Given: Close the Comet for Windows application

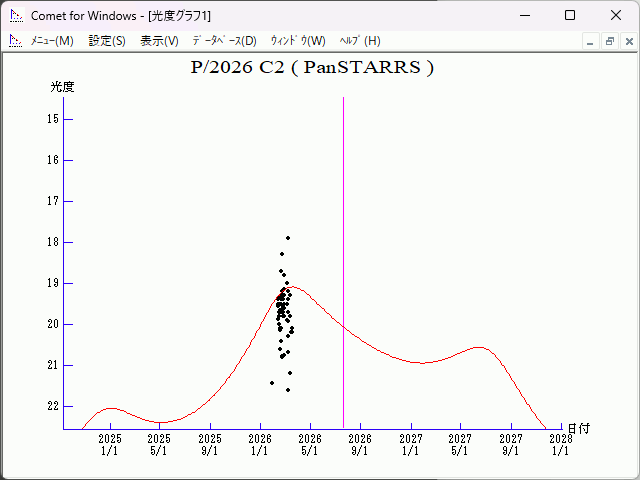Looking at the screenshot, I should (x=615, y=16).
